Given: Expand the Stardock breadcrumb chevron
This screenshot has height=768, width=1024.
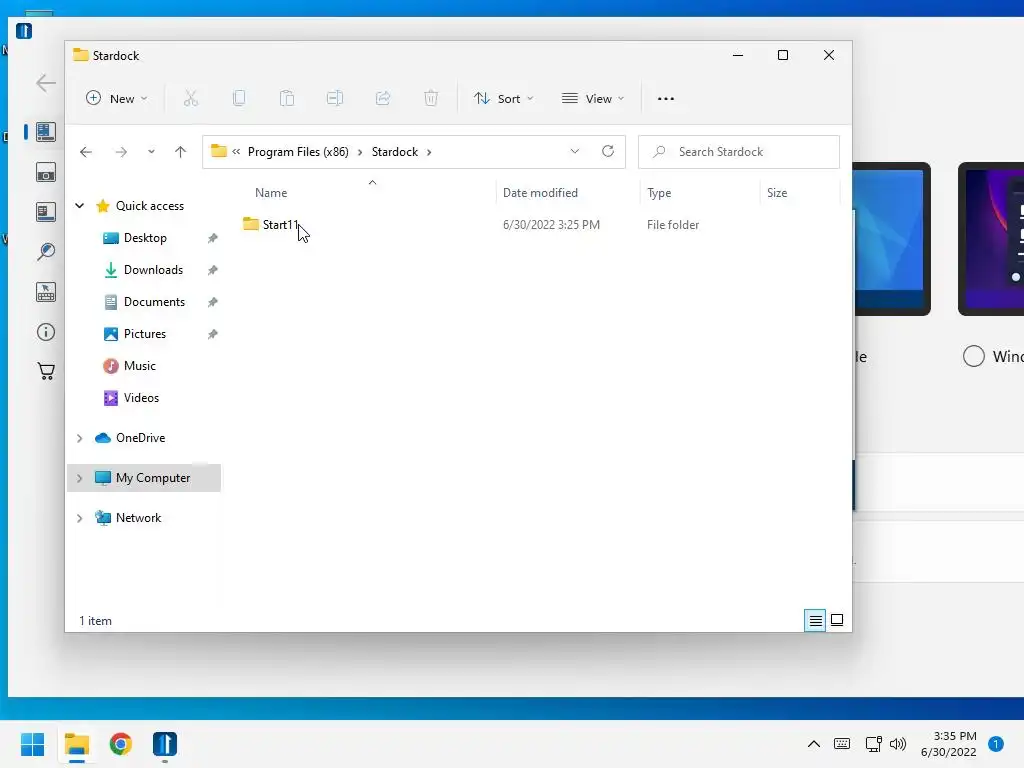Looking at the screenshot, I should (429, 152).
